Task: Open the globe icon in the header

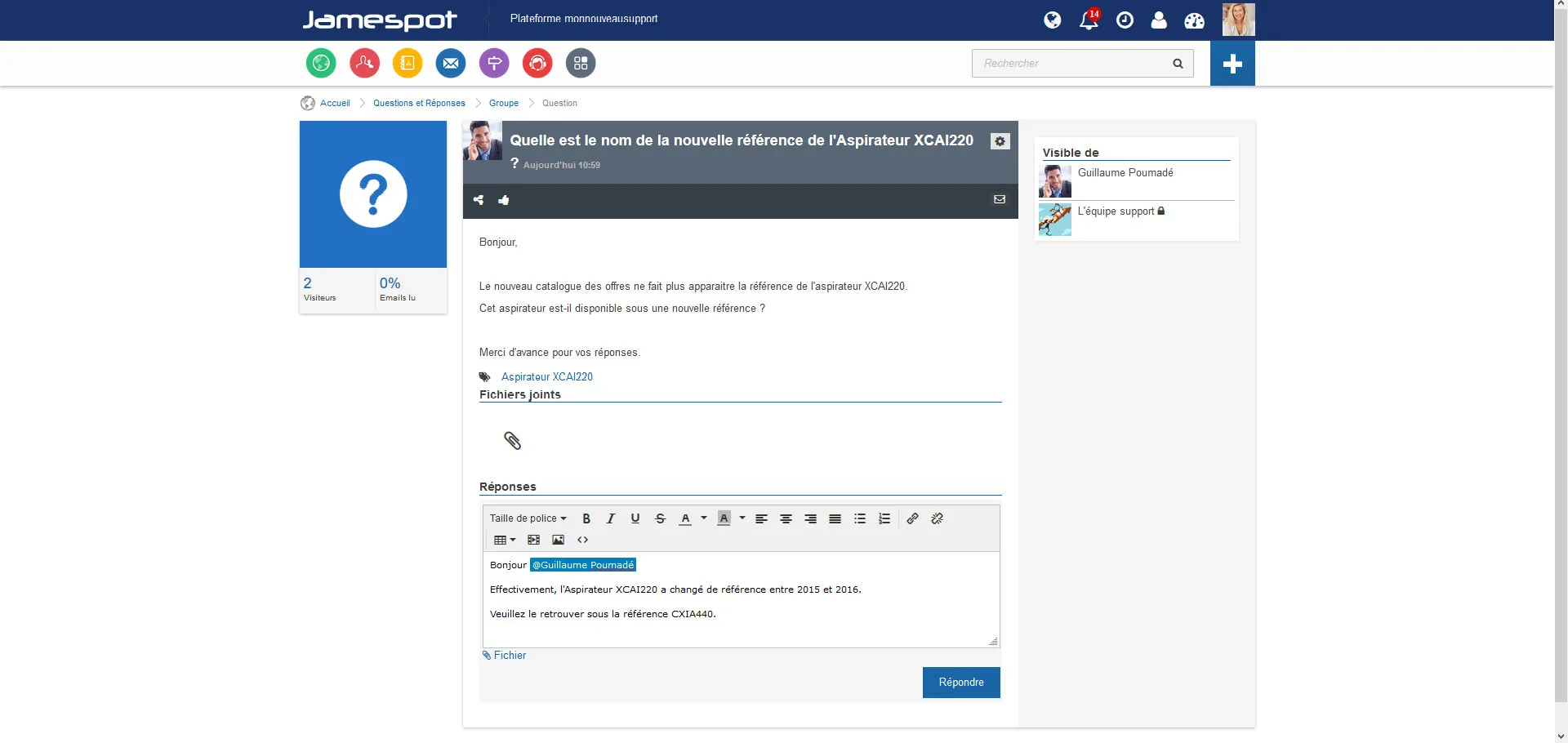Action: [1053, 20]
